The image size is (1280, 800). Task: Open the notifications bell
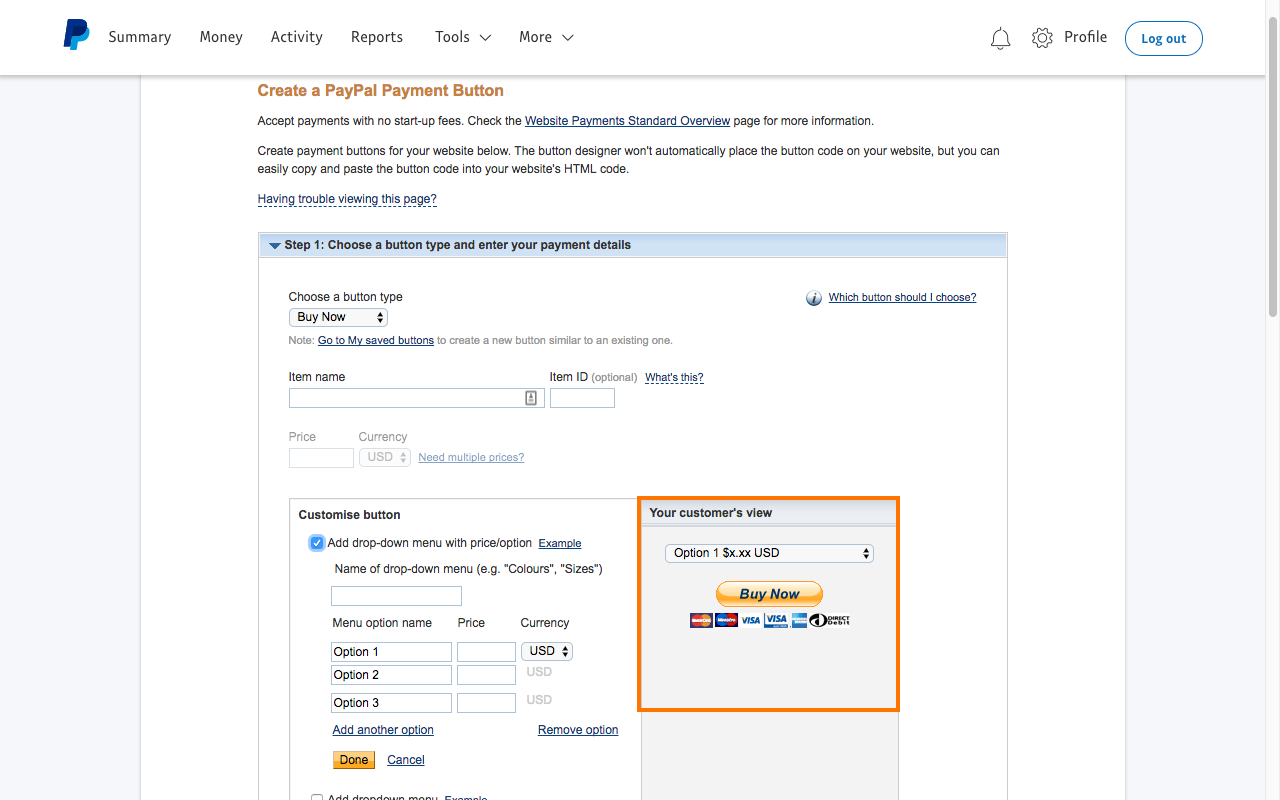1000,38
